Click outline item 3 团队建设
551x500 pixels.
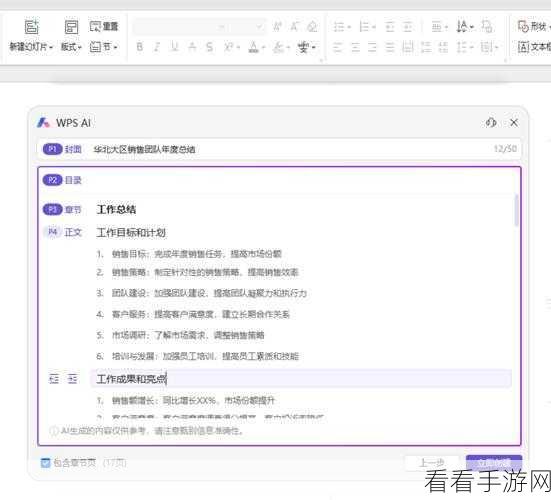point(202,293)
